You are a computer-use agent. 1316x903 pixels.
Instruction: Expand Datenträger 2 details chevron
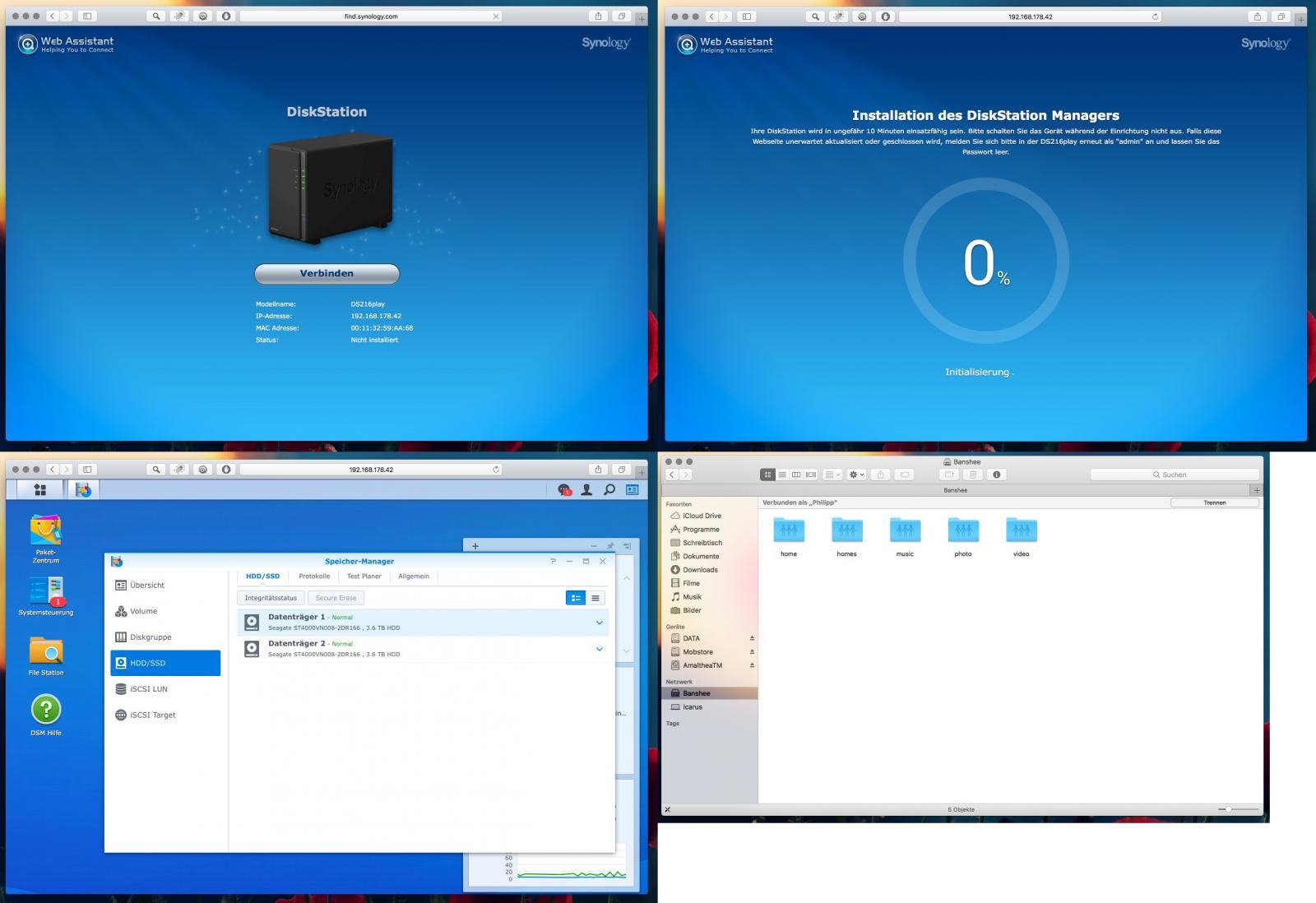599,649
